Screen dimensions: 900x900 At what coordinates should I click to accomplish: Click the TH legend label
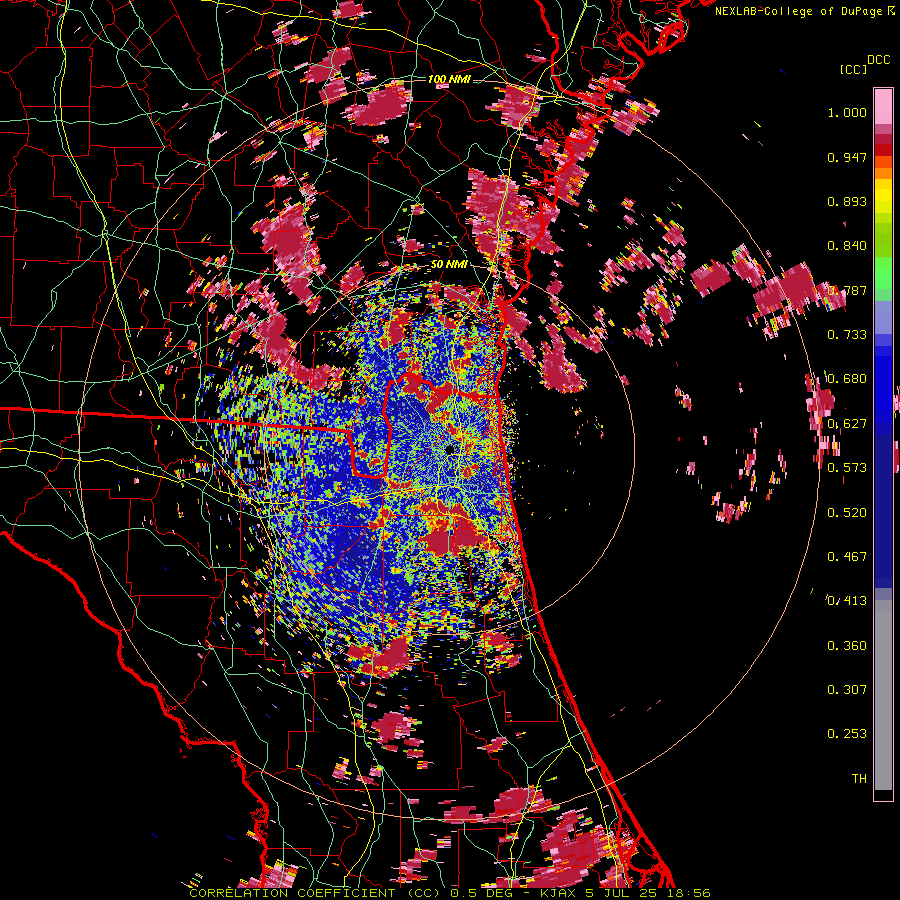coord(859,779)
